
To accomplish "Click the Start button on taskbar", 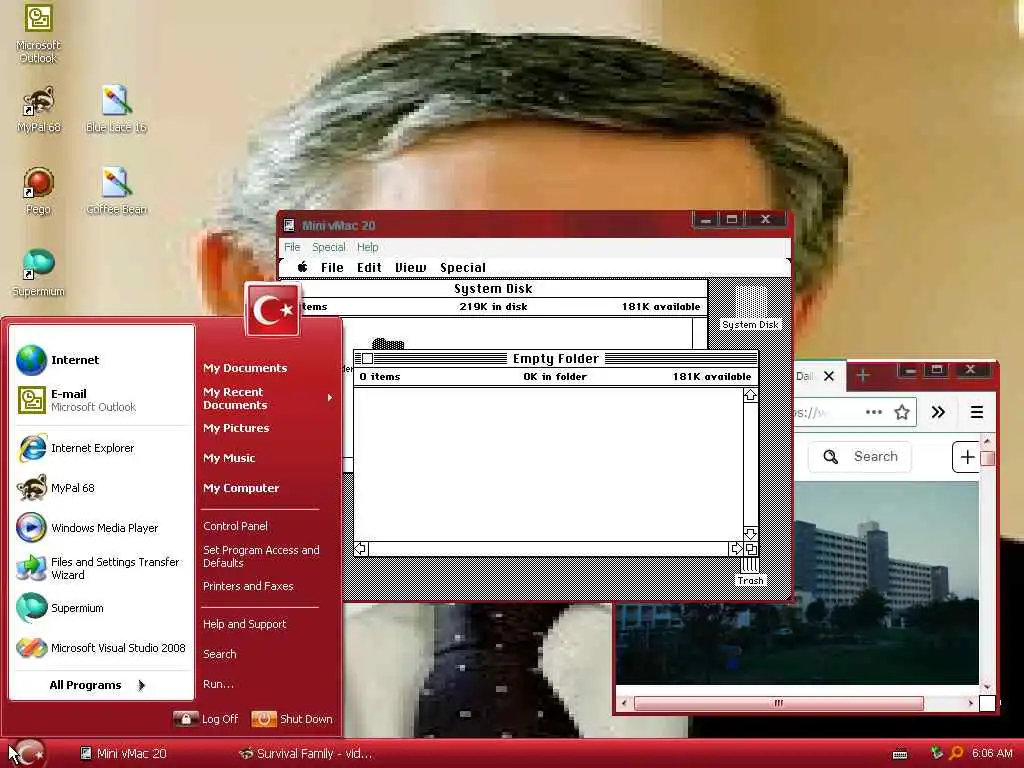I will [x=28, y=754].
